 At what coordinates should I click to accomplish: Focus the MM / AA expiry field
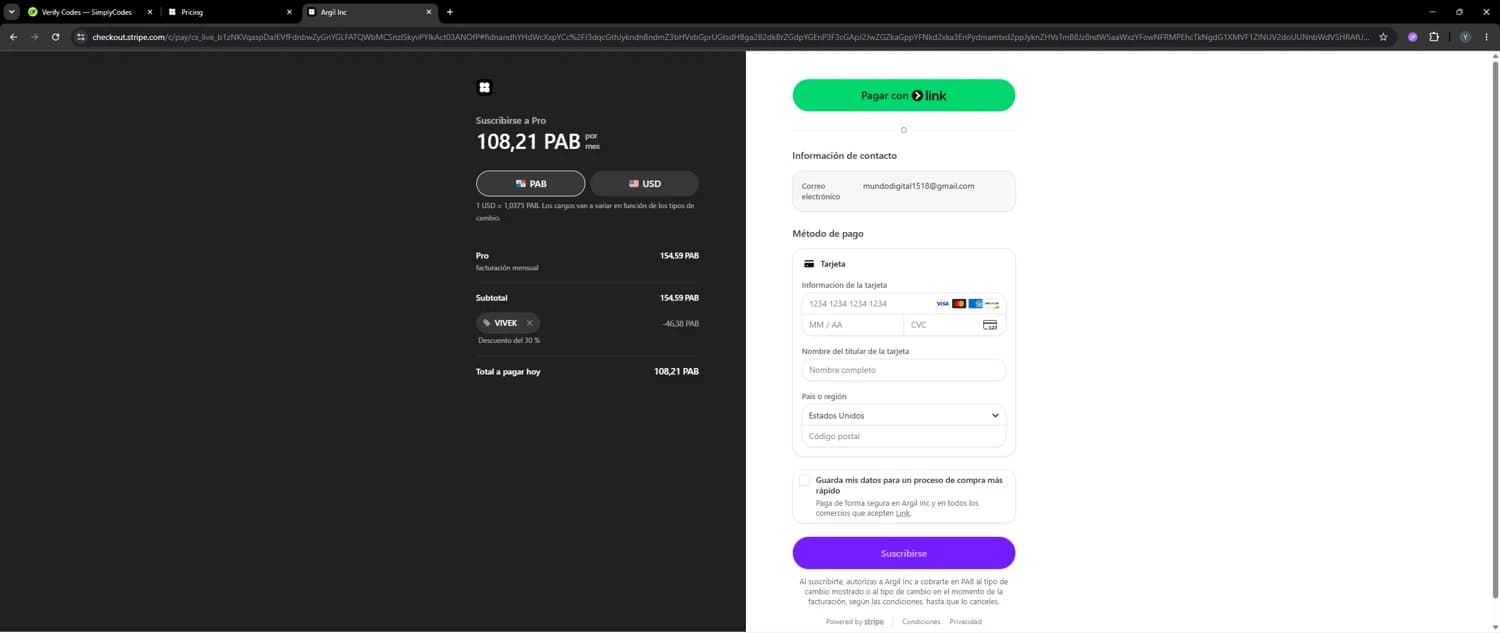852,325
